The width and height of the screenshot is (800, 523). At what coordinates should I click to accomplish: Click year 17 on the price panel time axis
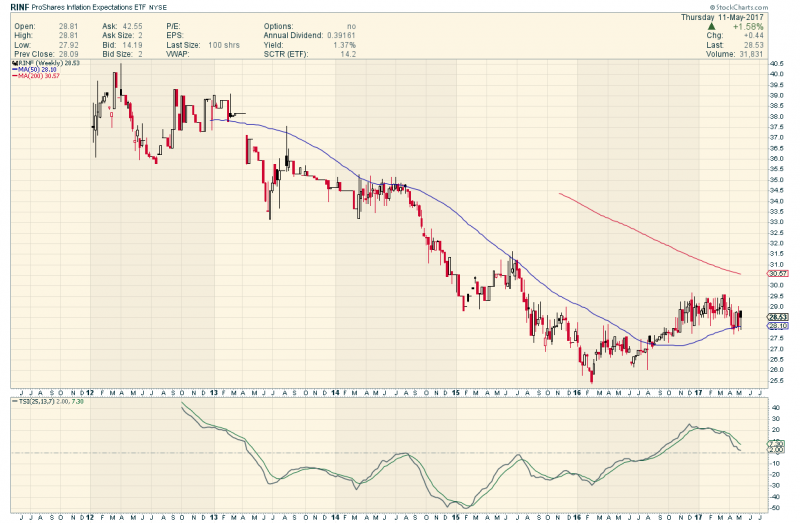pyautogui.click(x=698, y=393)
